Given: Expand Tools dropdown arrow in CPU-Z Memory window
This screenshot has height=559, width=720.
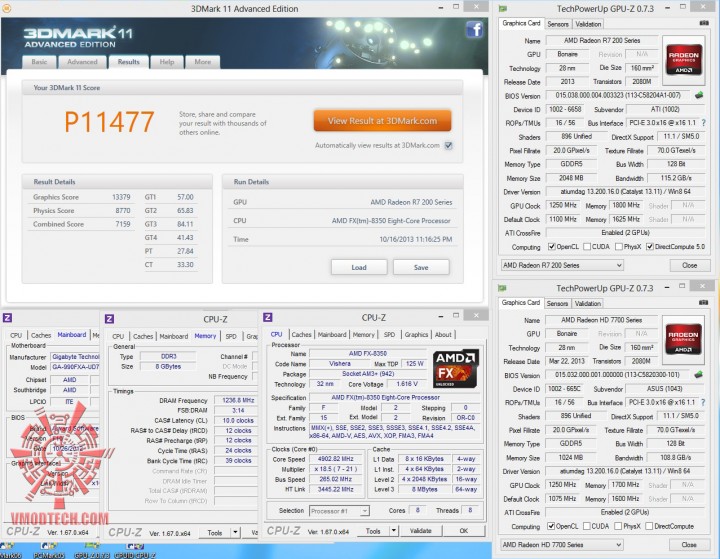Looking at the screenshot, I should click(235, 533).
